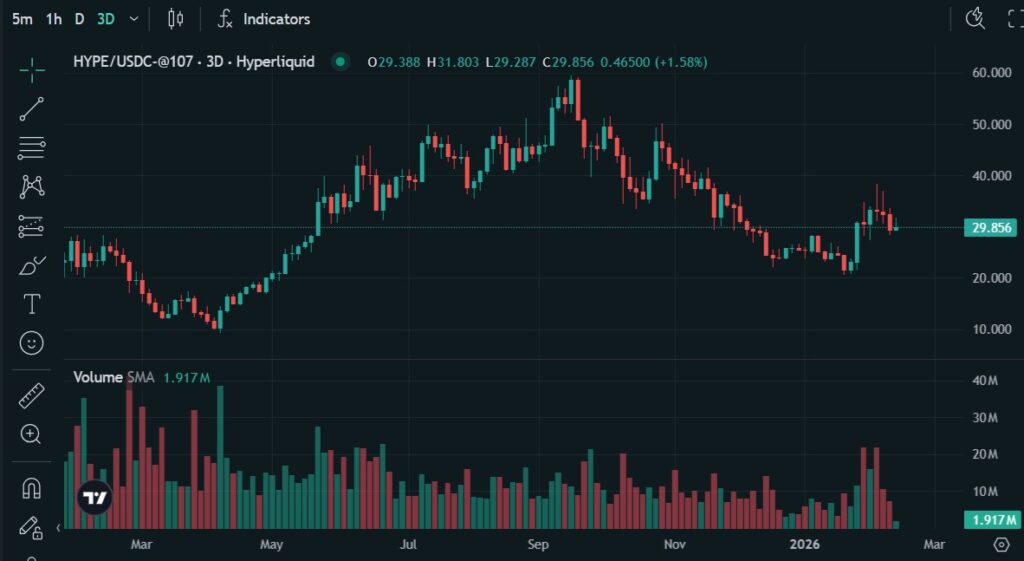The width and height of the screenshot is (1024, 561).
Task: Open the candlestick chart type menu
Action: click(176, 19)
